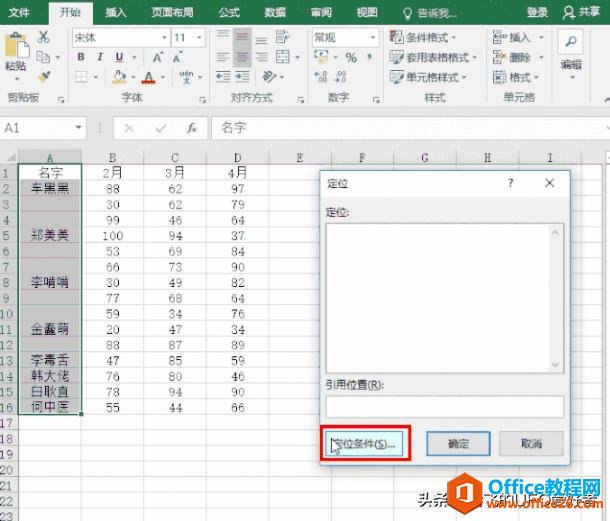Click the phonetic guide (wén) icon
The image size is (610, 521).
pyautogui.click(x=186, y=76)
